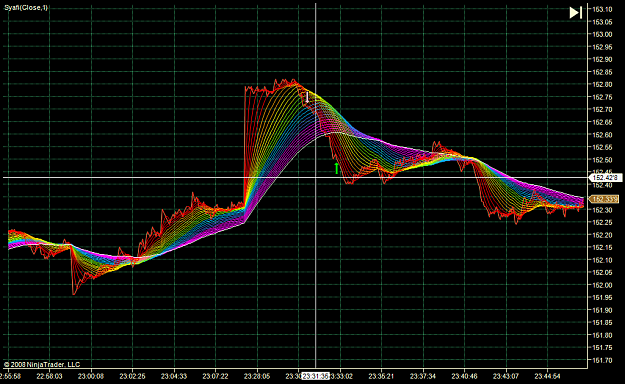Select the green up arrow signal on chart
This screenshot has height=384, width=625.
[336, 169]
